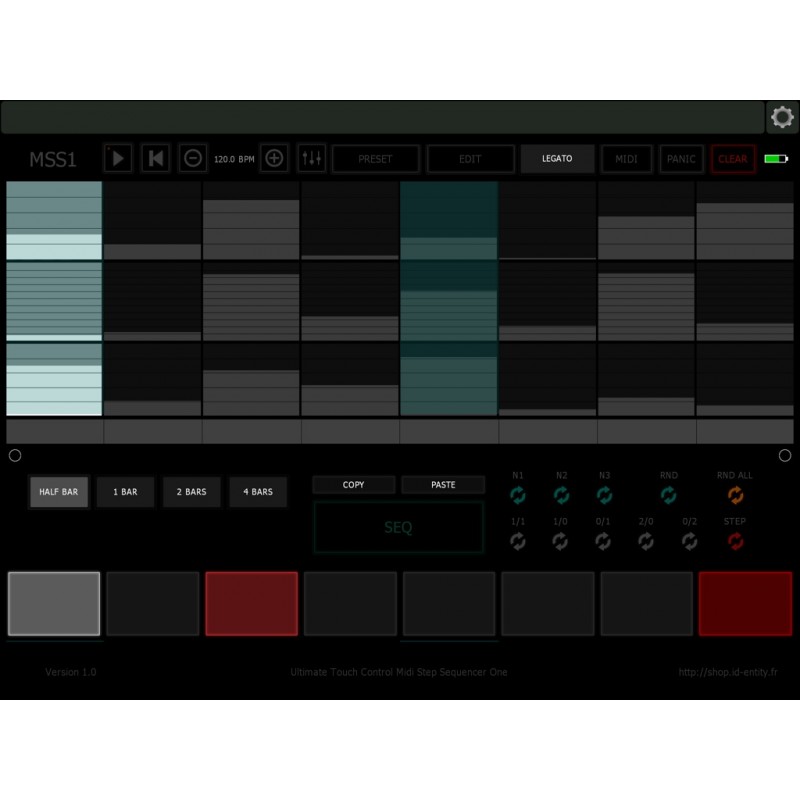The image size is (800, 800).
Task: Open the settings gear
Action: point(782,116)
